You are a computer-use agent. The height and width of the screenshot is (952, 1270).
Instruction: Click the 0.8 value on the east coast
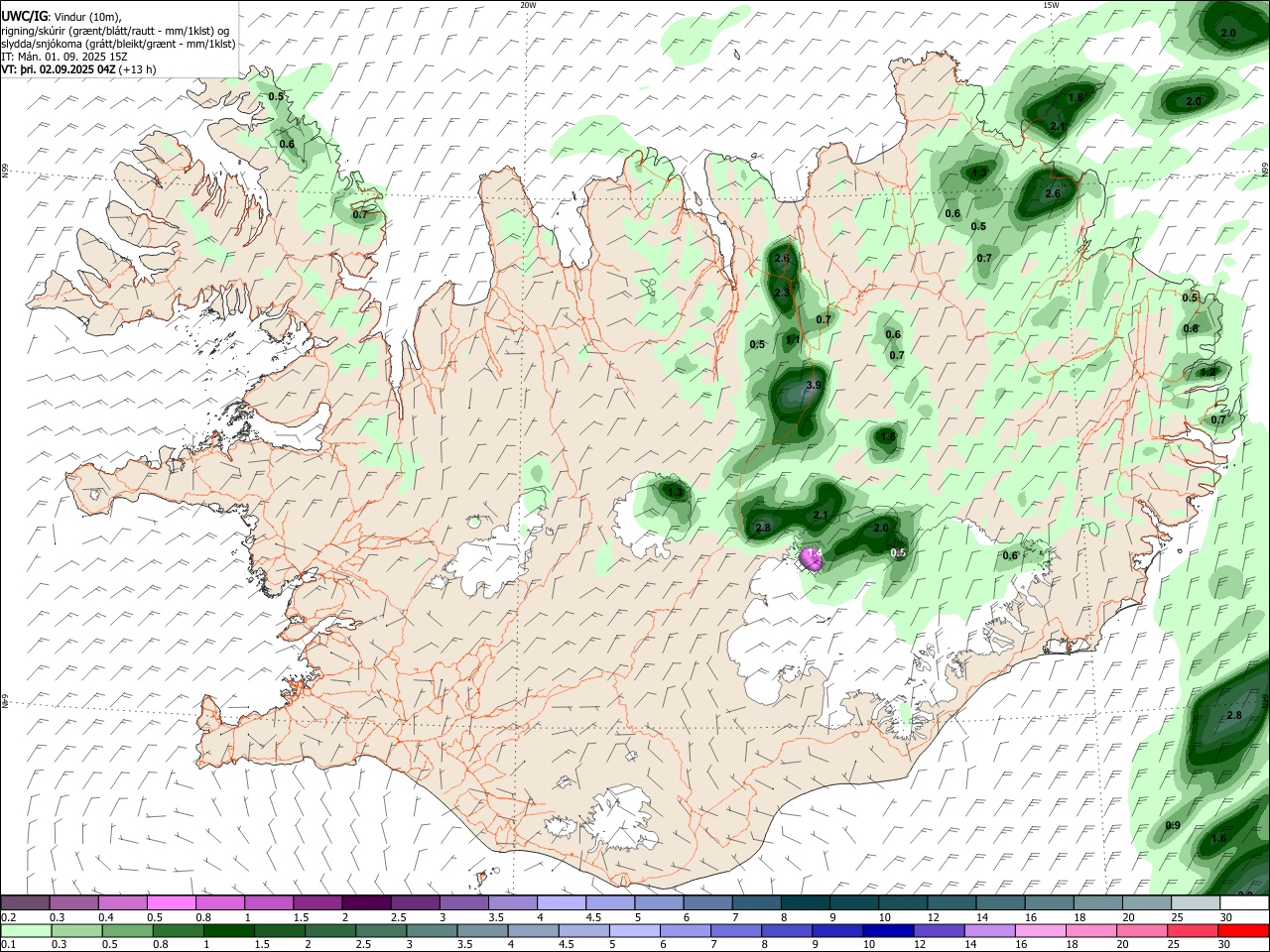pos(1191,328)
